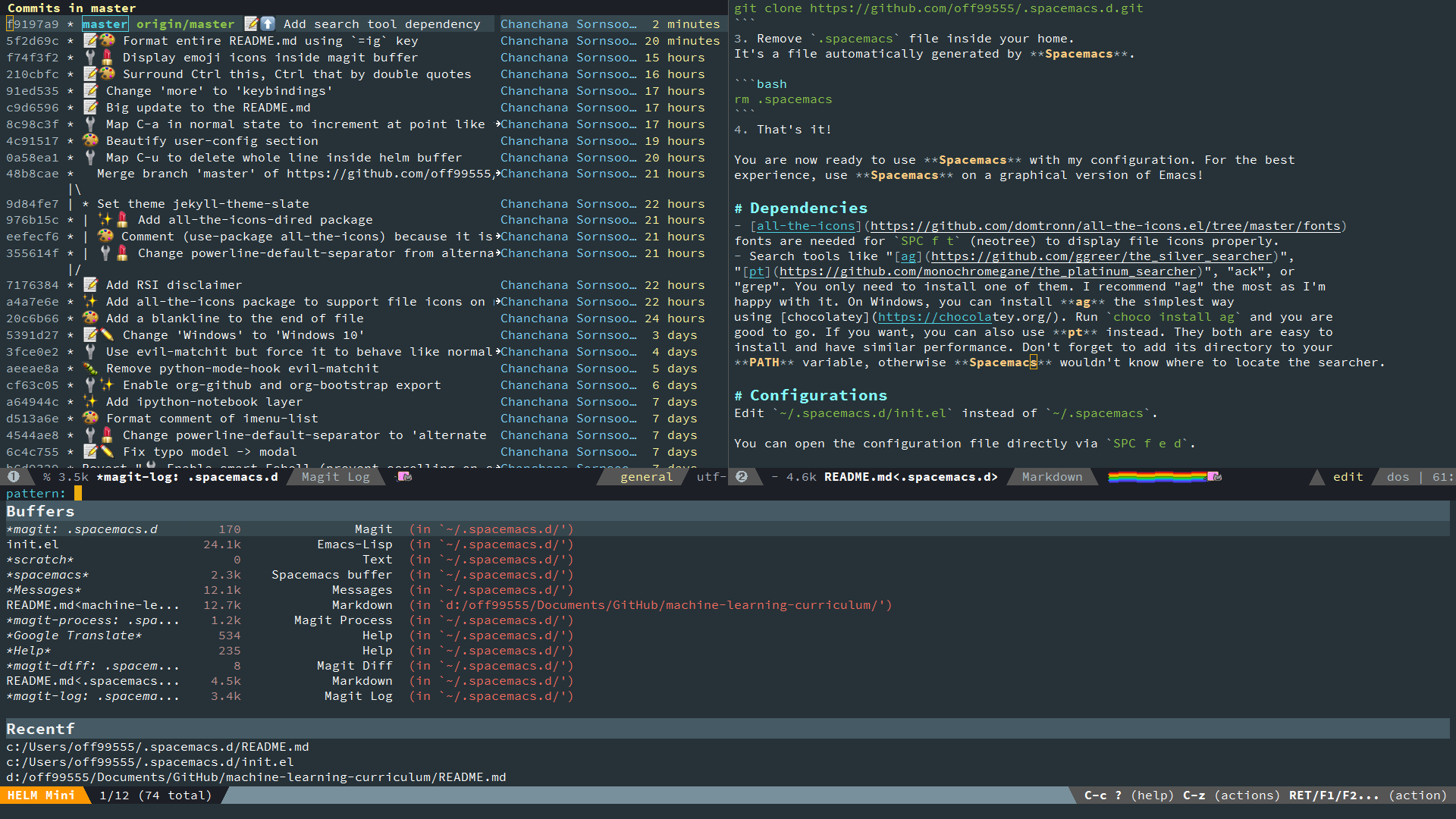Click the 'general' segment in the modeline

(x=646, y=477)
